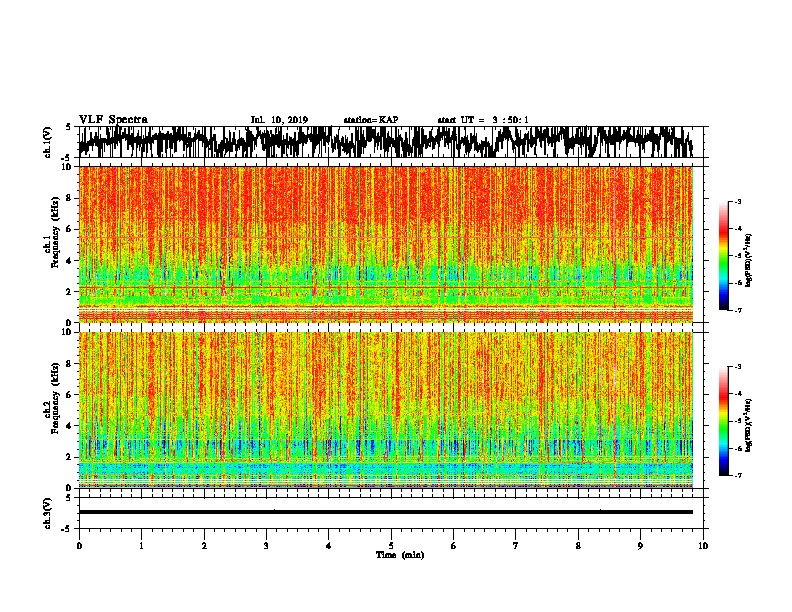792x612 pixels.
Task: Click the "-3" tick on ch.1 colorbar
Action: coord(738,201)
